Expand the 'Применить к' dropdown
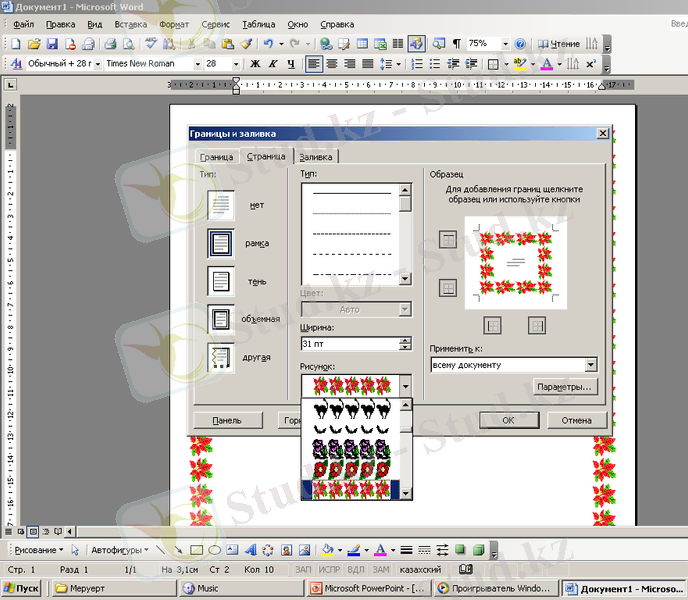 coord(591,365)
